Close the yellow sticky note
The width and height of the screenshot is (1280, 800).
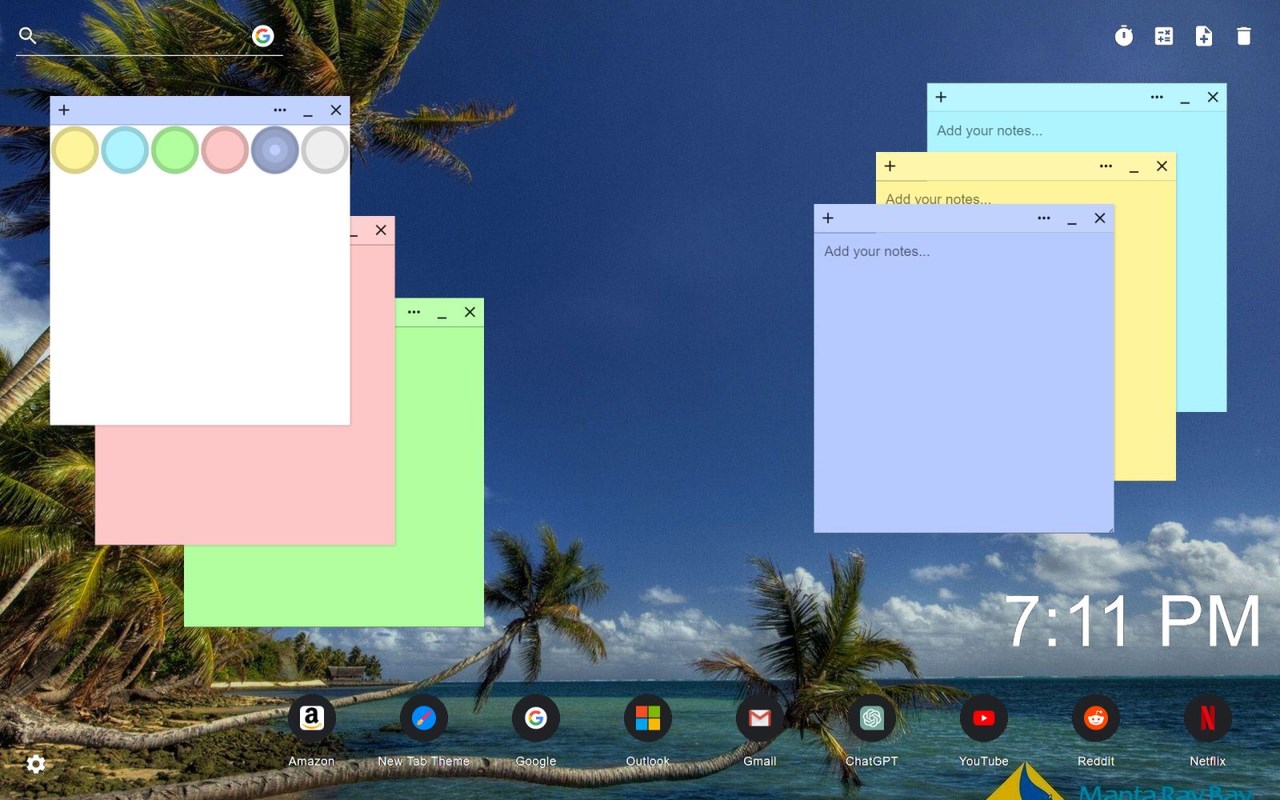(x=1162, y=166)
